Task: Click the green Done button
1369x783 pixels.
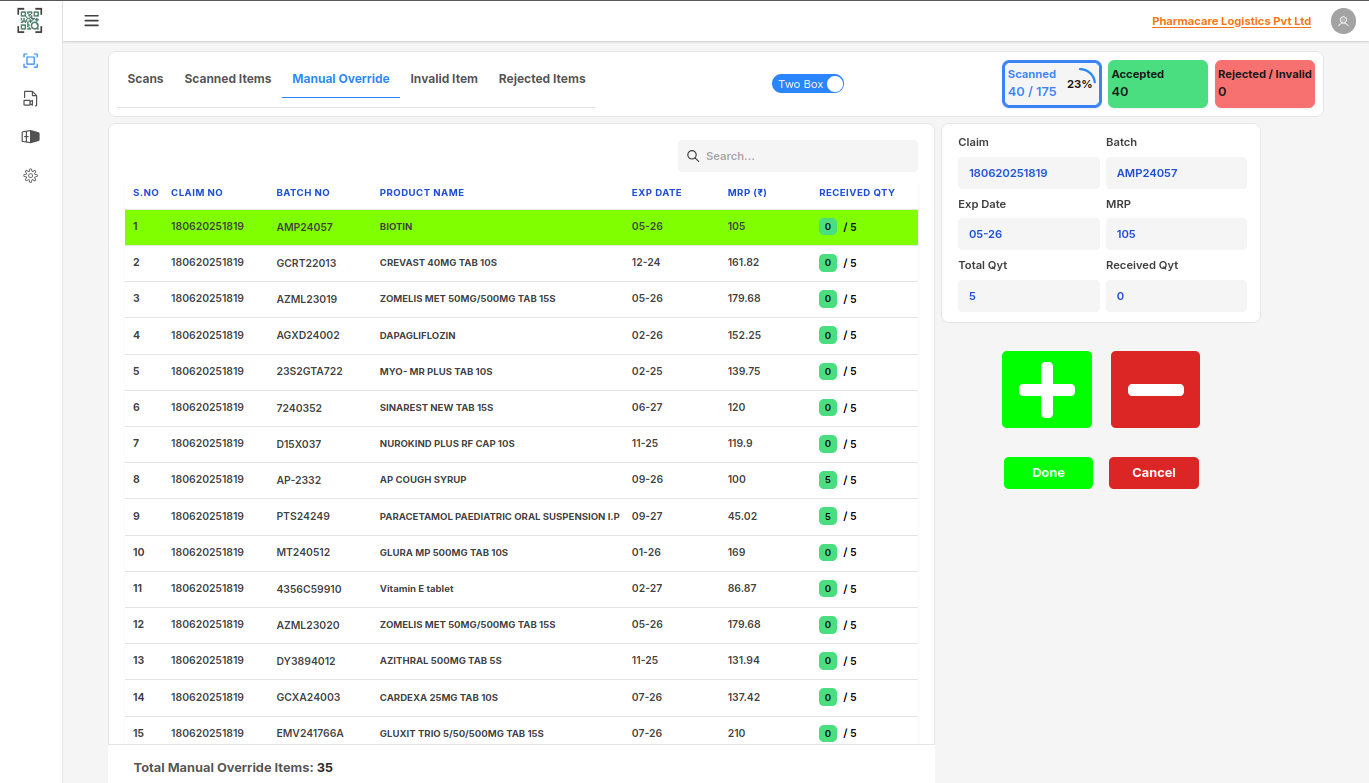Action: pyautogui.click(x=1048, y=473)
